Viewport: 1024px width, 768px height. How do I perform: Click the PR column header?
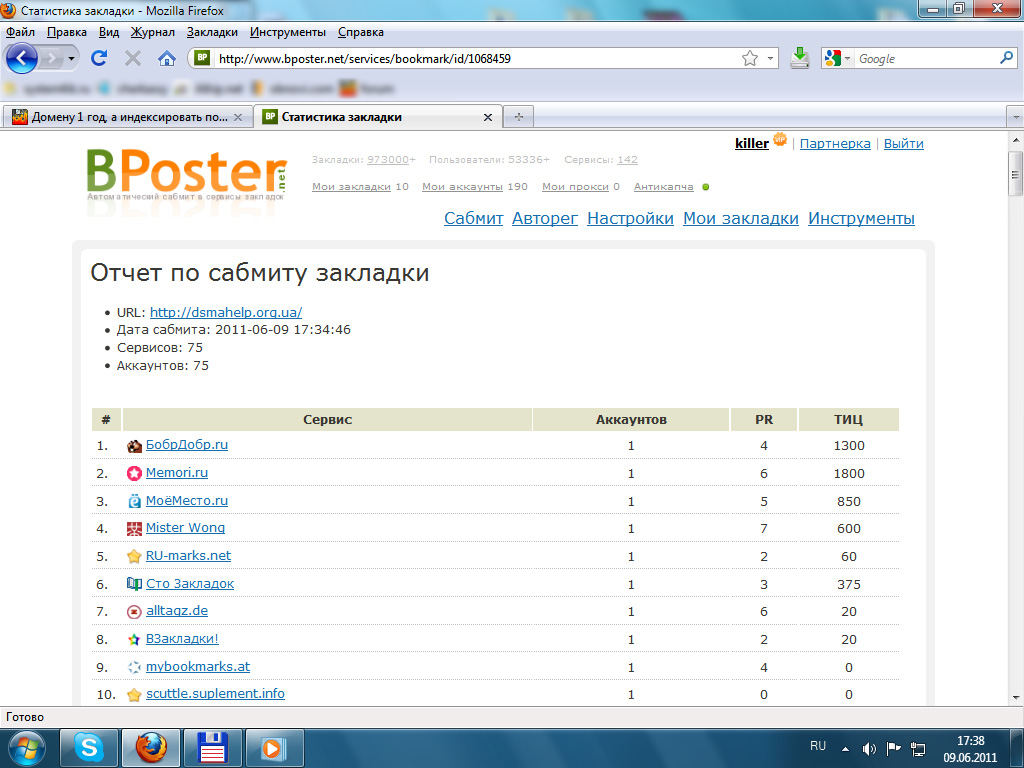pos(764,420)
